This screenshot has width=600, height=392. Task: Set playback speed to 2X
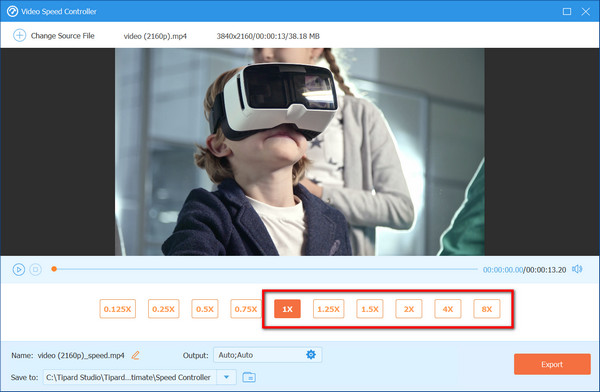click(409, 309)
